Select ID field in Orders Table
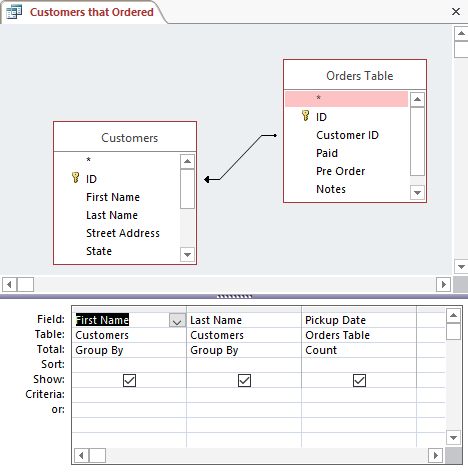Image resolution: width=468 pixels, height=476 pixels. tap(346, 117)
